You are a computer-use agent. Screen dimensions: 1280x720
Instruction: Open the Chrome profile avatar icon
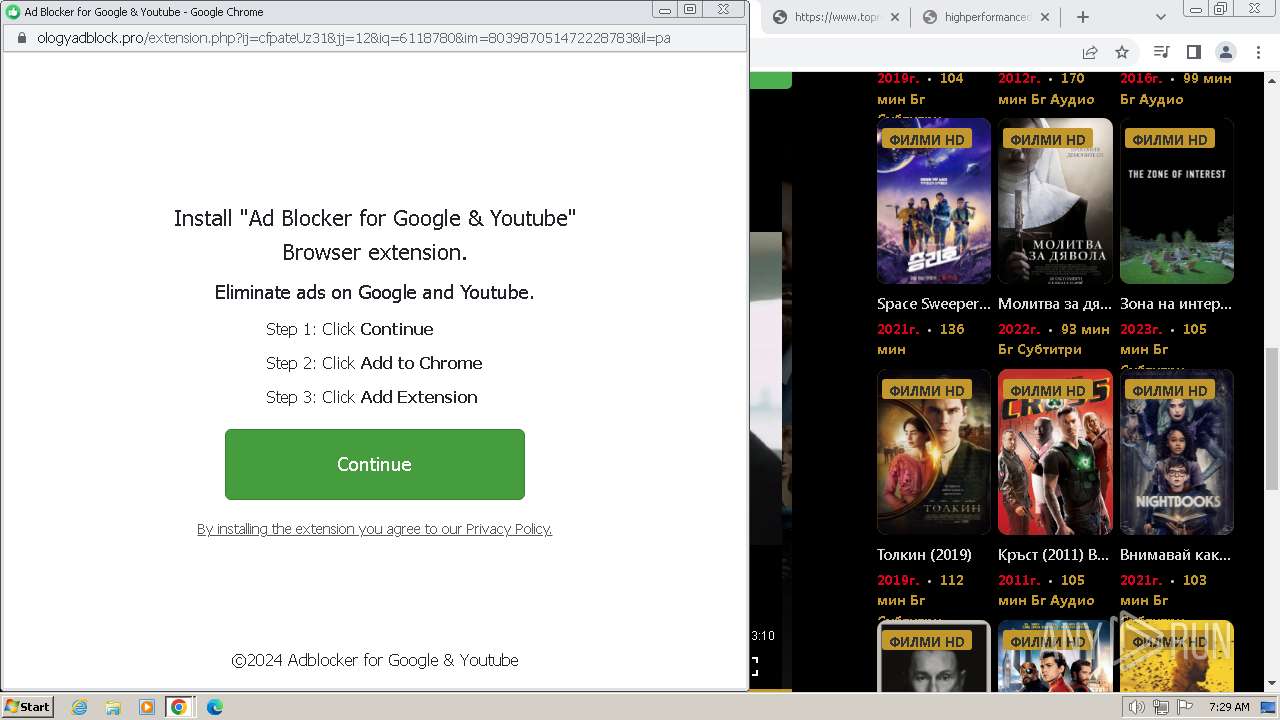point(1226,52)
